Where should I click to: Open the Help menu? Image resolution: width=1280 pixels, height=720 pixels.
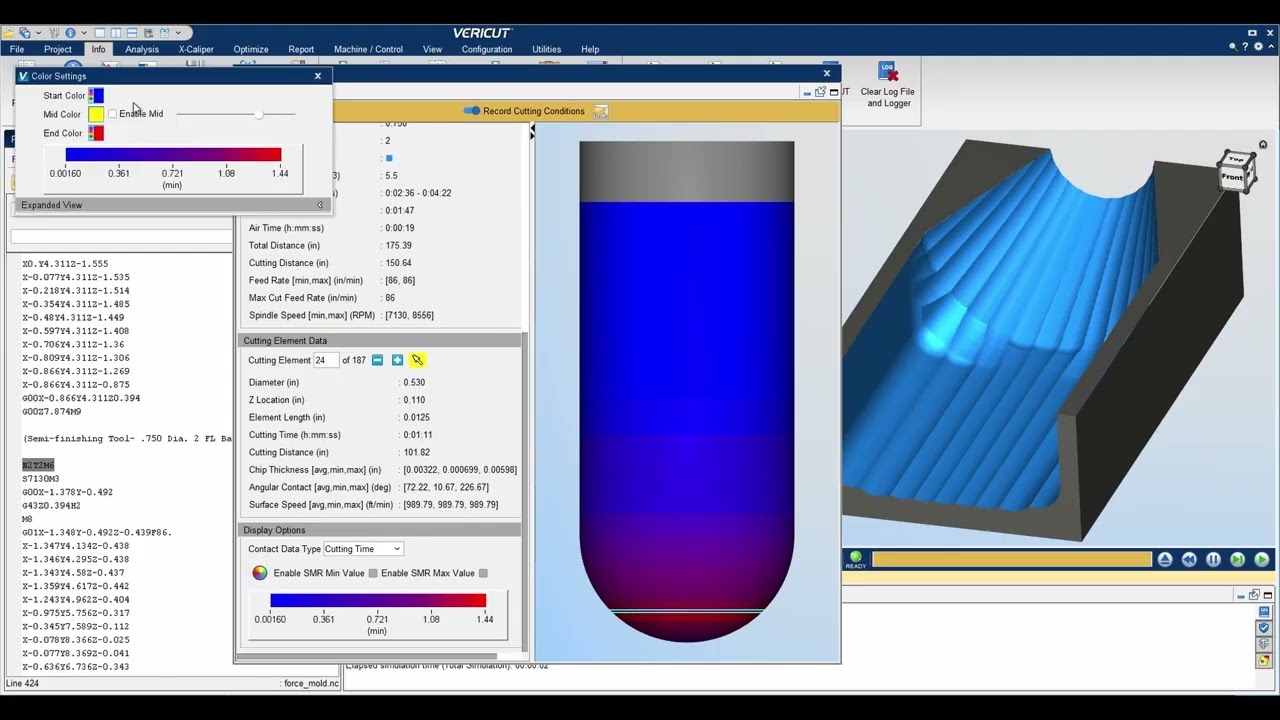[x=590, y=49]
